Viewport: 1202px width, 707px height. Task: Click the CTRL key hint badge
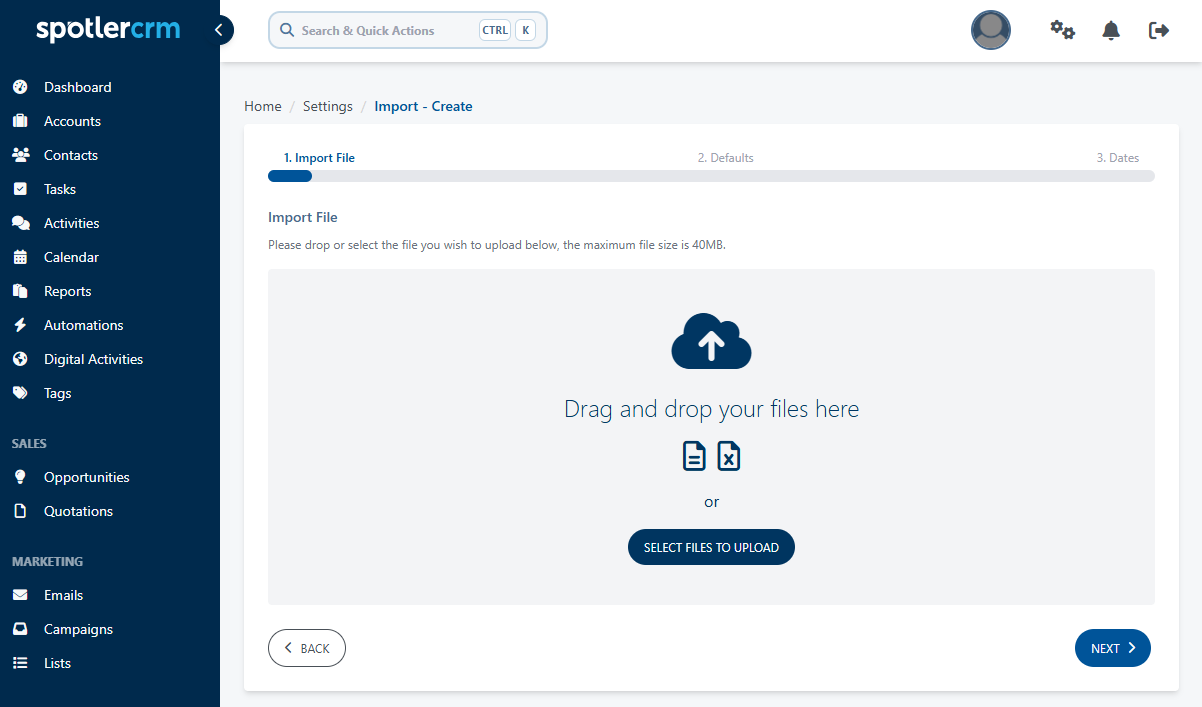point(495,30)
